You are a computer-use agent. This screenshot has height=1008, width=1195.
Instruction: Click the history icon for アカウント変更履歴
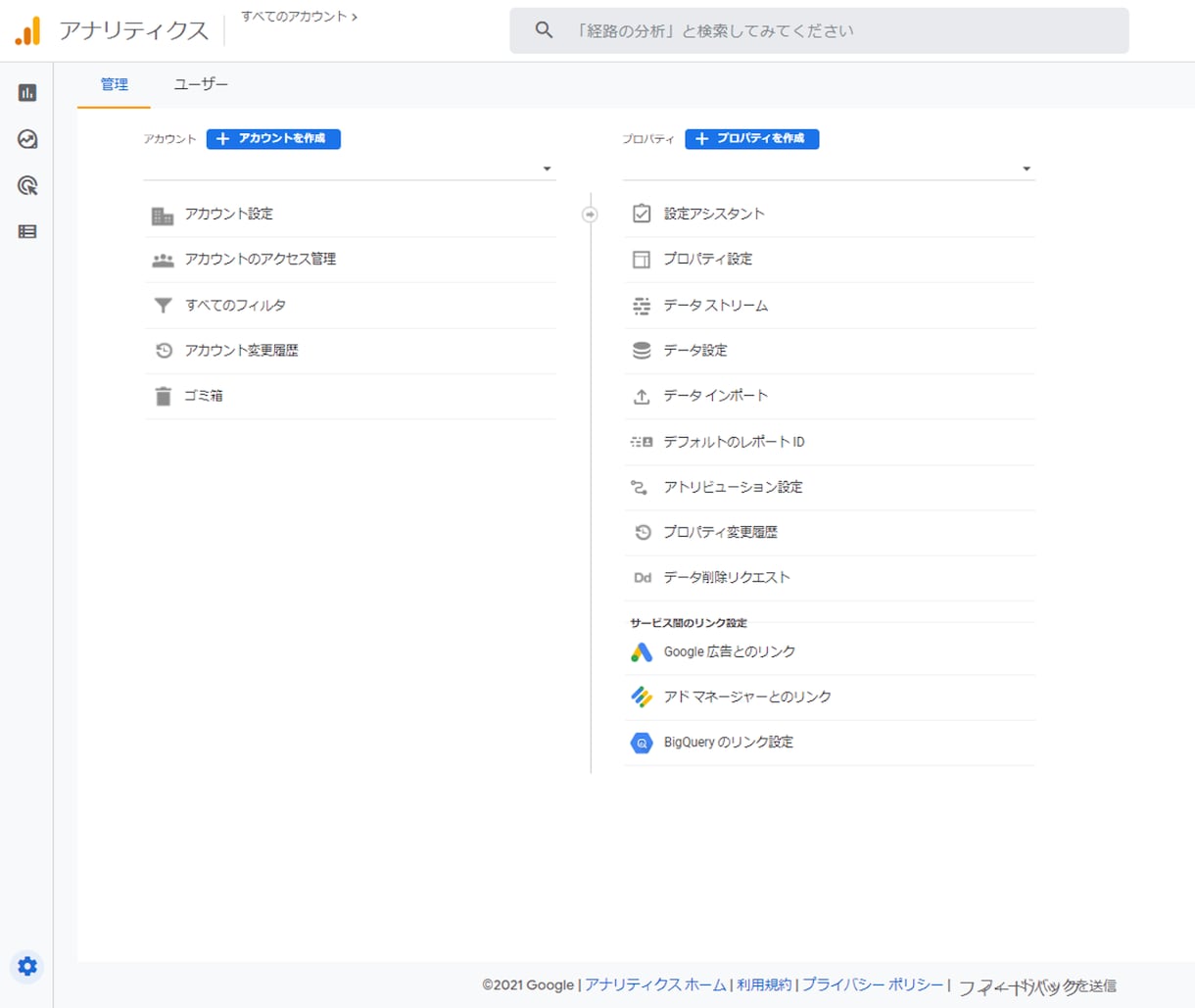(x=164, y=351)
